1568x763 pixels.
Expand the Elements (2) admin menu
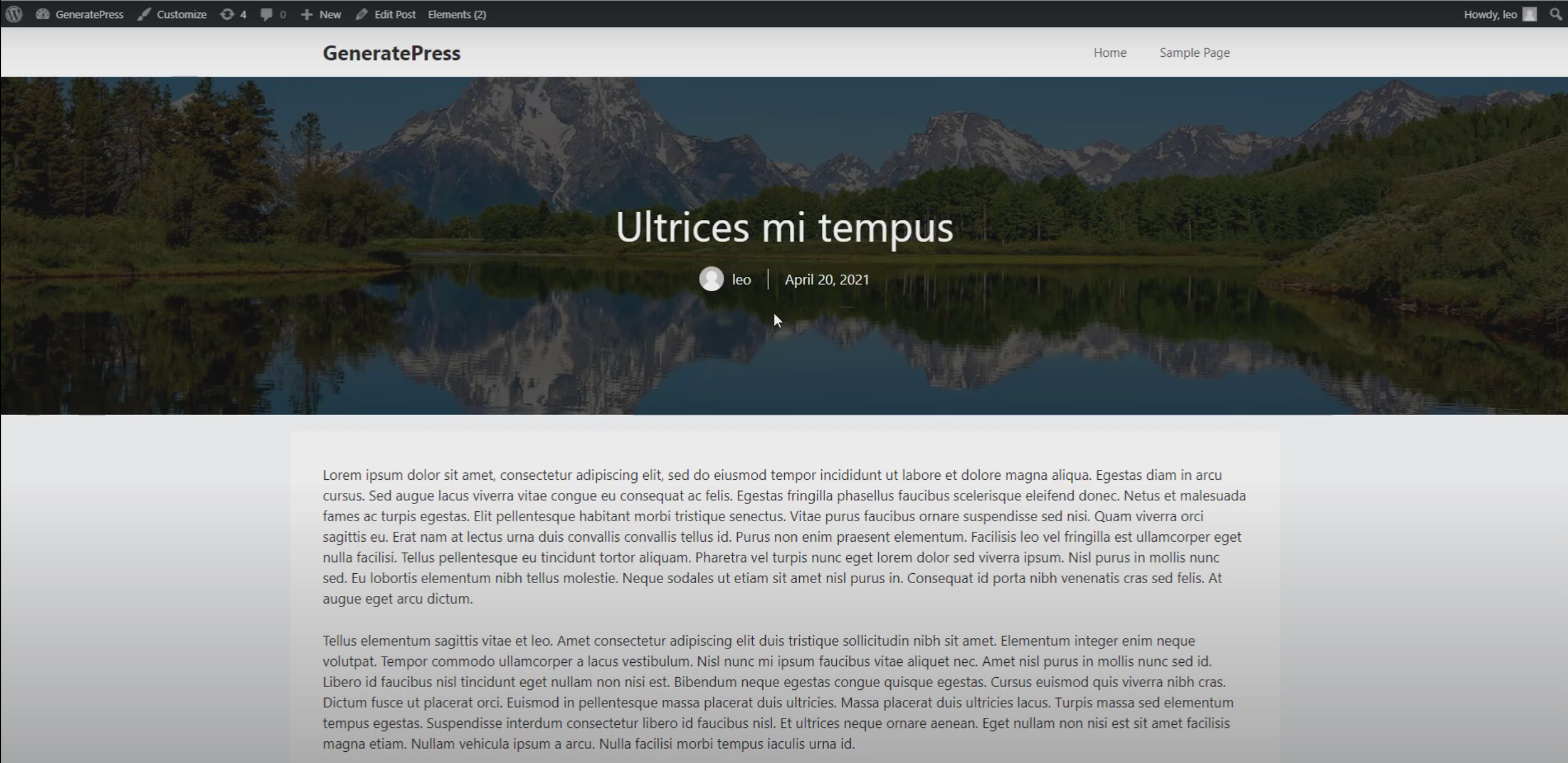456,14
